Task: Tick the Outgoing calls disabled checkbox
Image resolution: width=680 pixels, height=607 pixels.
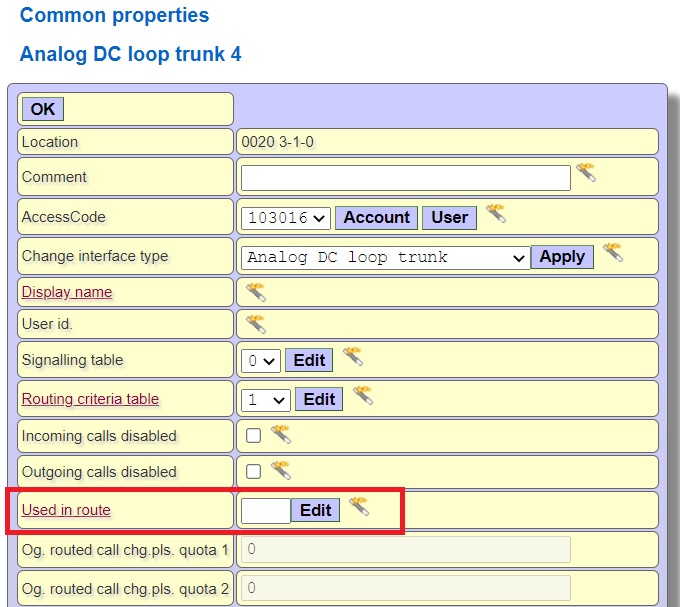Action: pyautogui.click(x=254, y=471)
